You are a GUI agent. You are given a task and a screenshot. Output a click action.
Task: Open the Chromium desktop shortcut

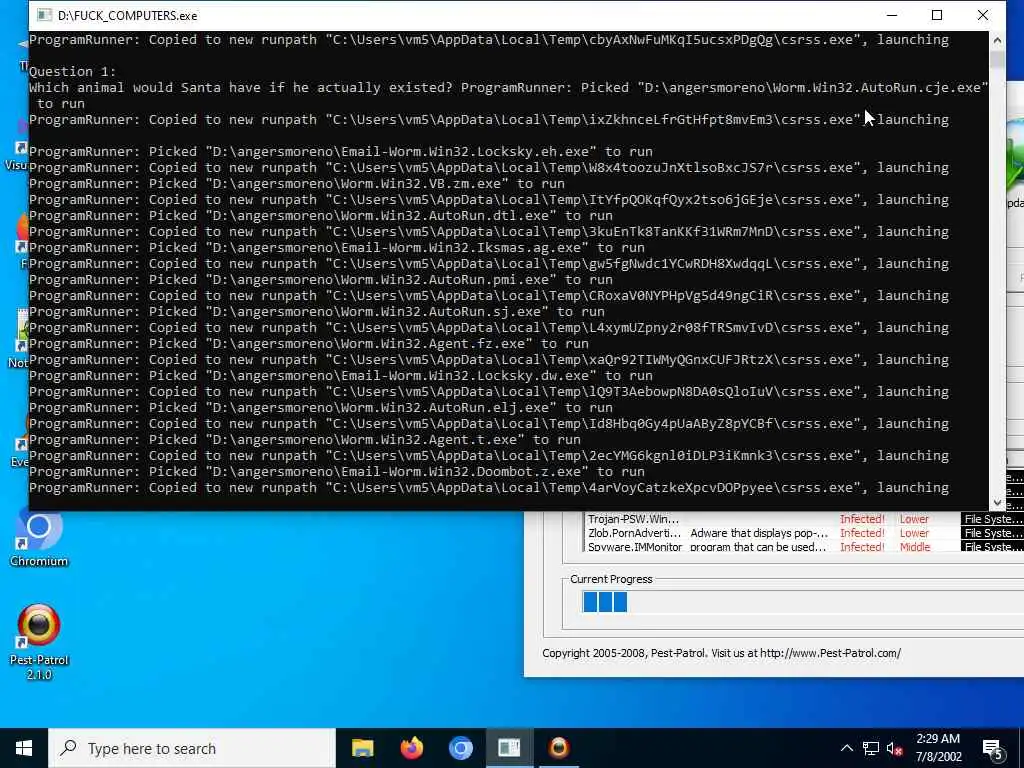click(39, 539)
